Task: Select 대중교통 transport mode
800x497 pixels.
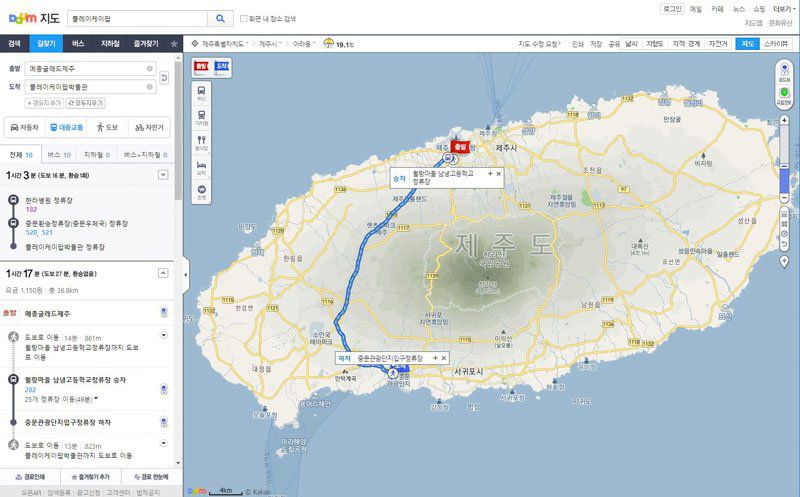Action: (x=66, y=127)
